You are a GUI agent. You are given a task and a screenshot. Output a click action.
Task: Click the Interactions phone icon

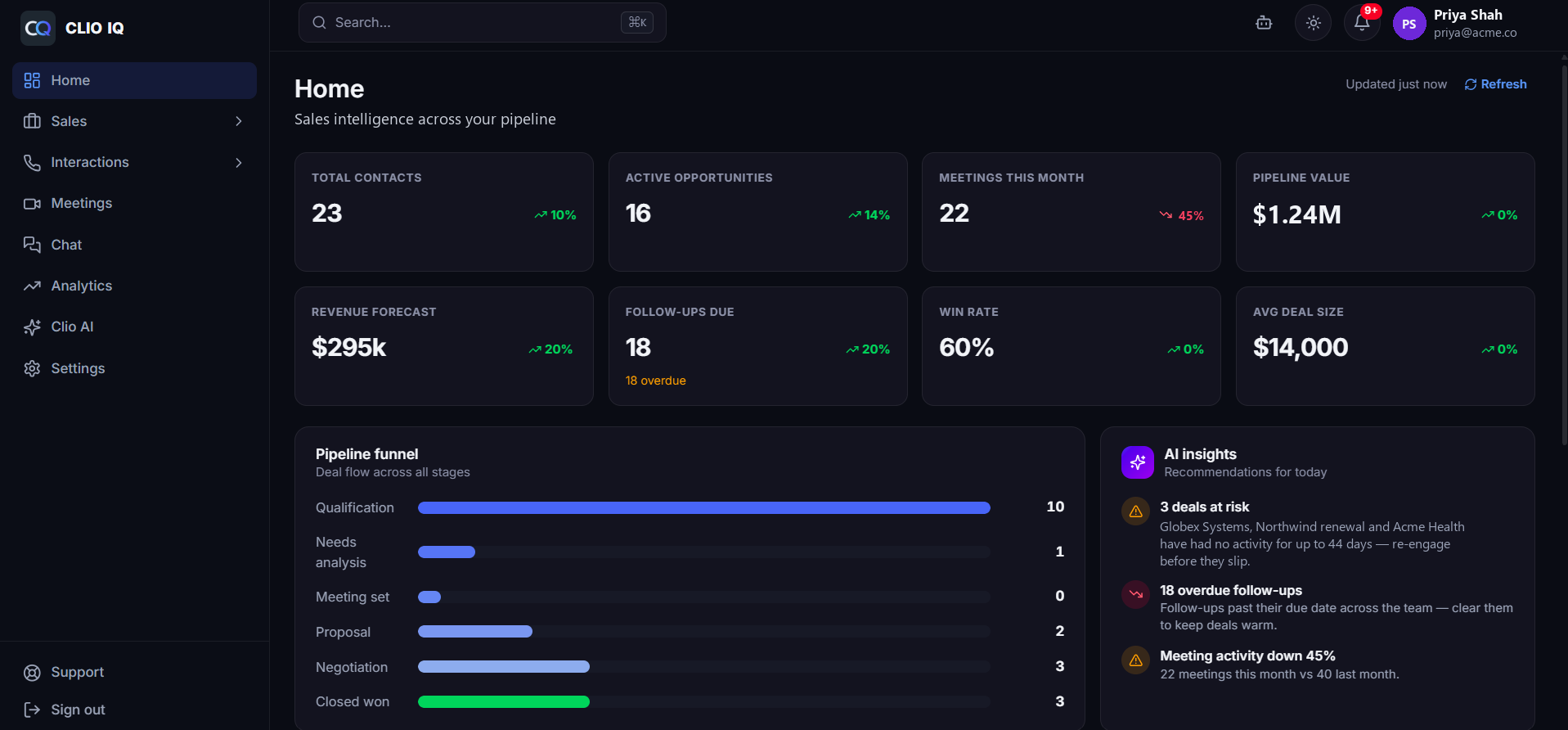(x=32, y=162)
